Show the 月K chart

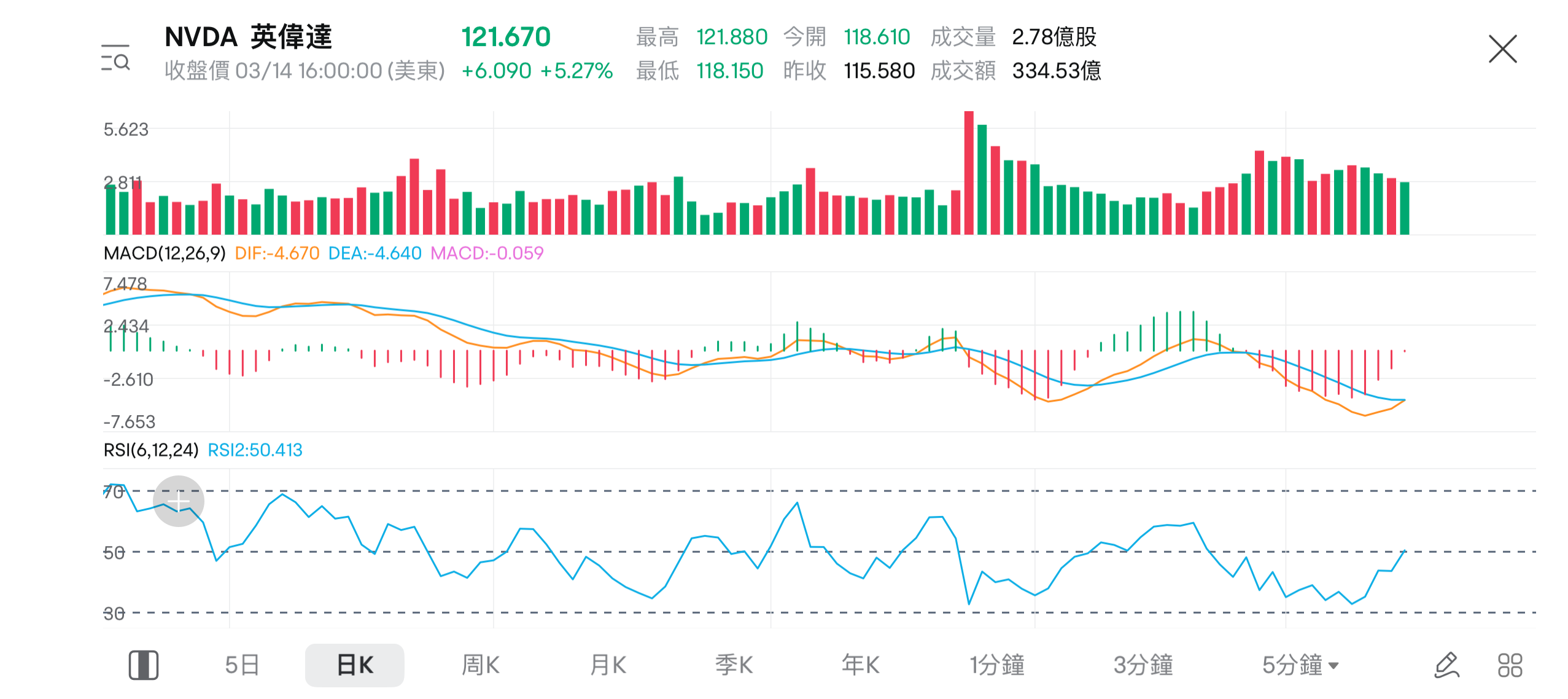[x=608, y=665]
